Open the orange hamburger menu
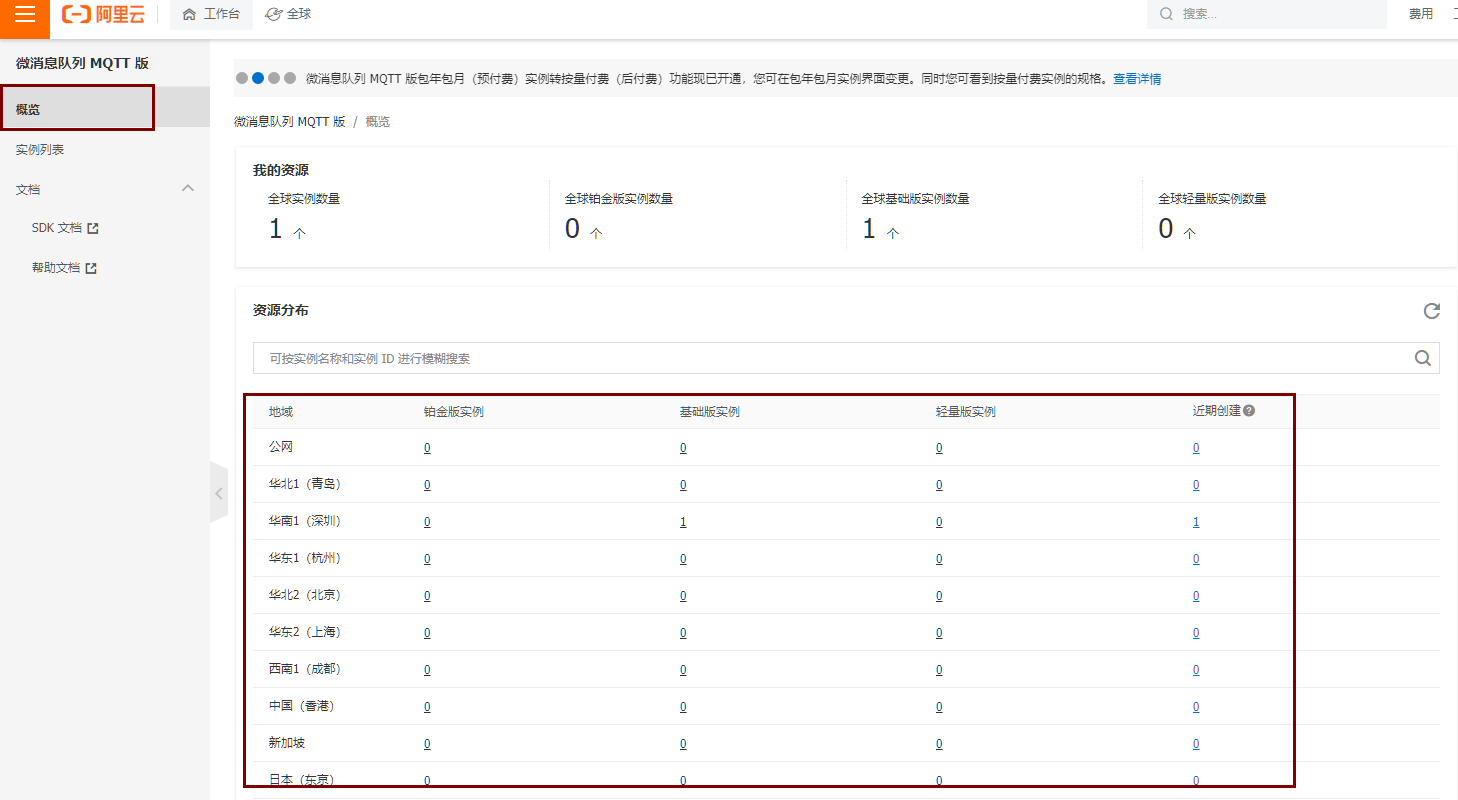 tap(25, 15)
